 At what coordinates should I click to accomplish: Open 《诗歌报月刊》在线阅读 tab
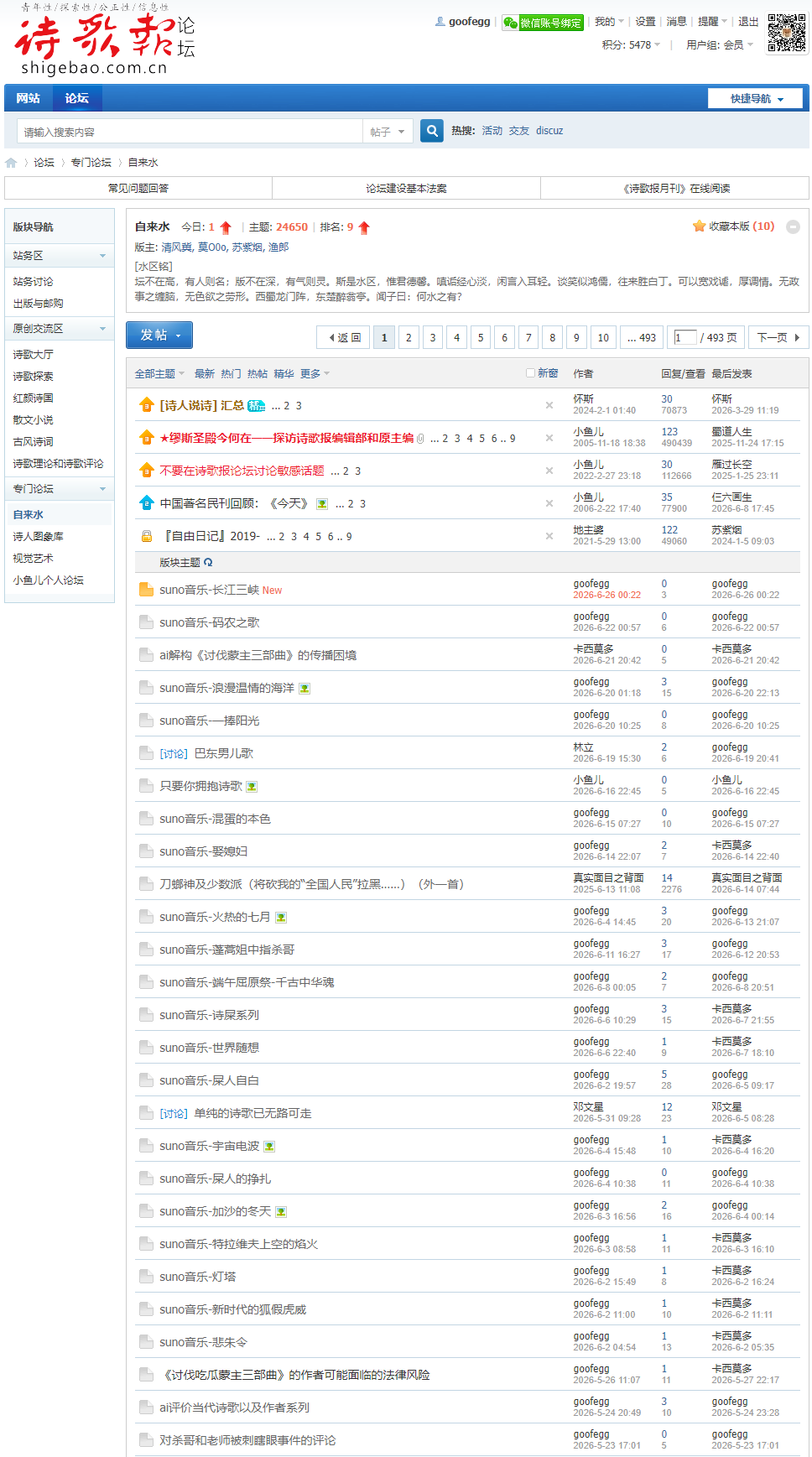click(675, 189)
